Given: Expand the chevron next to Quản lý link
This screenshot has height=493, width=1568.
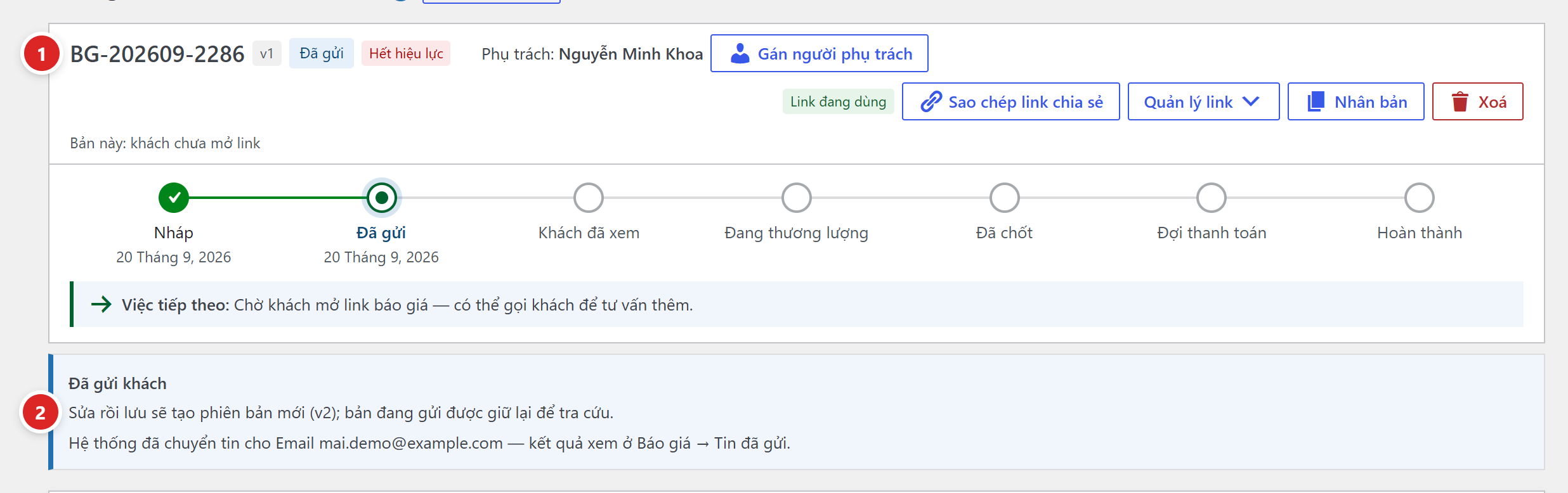Looking at the screenshot, I should pyautogui.click(x=1251, y=101).
